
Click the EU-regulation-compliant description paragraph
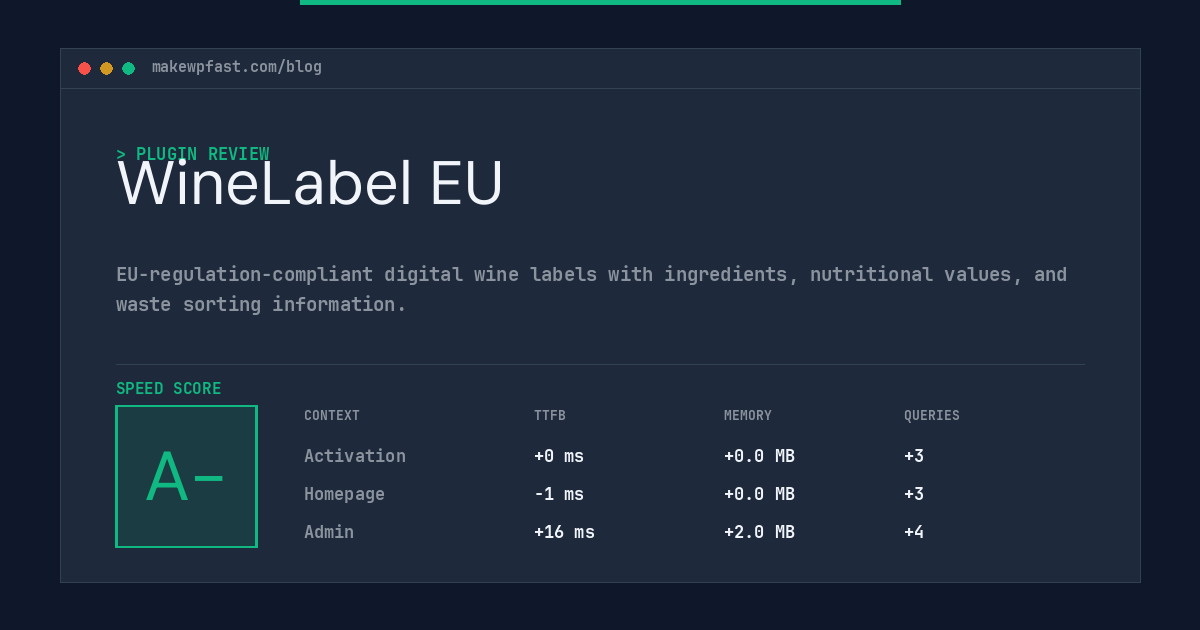pos(592,289)
